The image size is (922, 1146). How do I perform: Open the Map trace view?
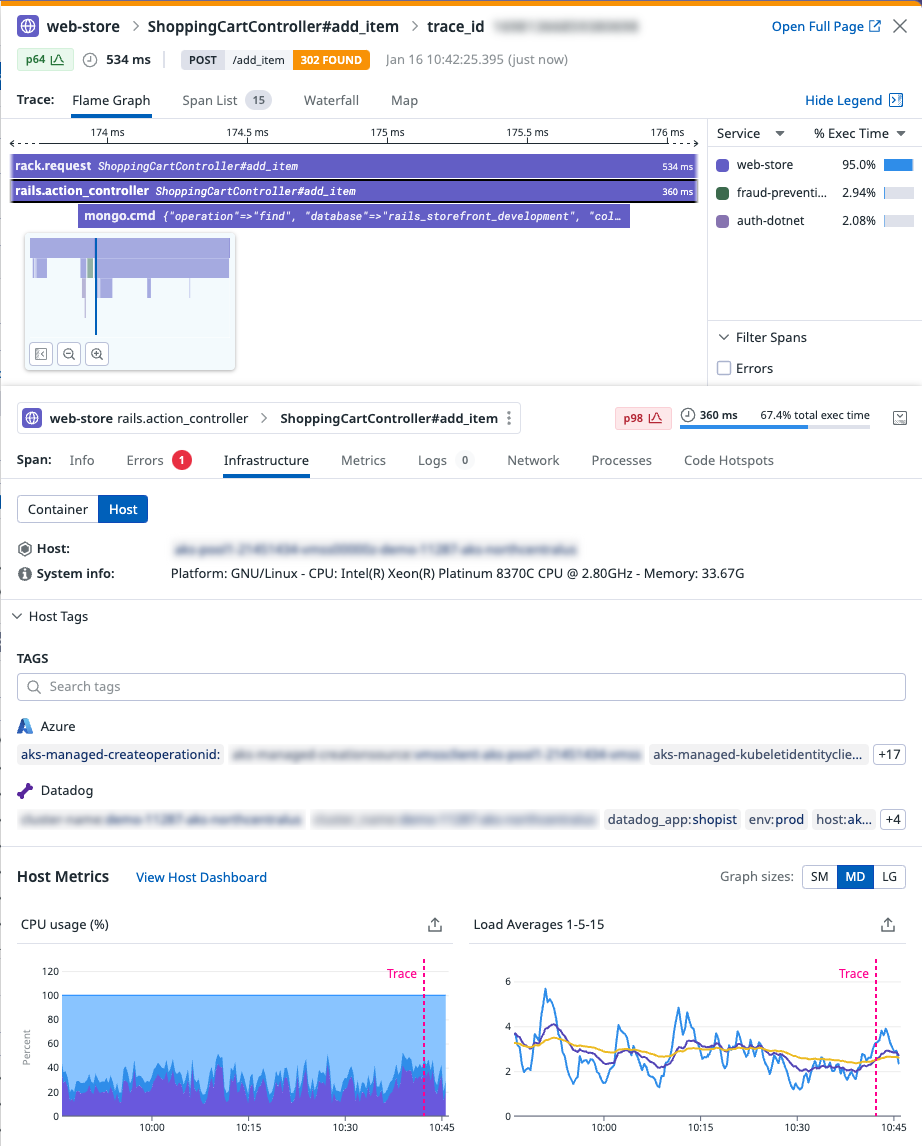pos(404,100)
